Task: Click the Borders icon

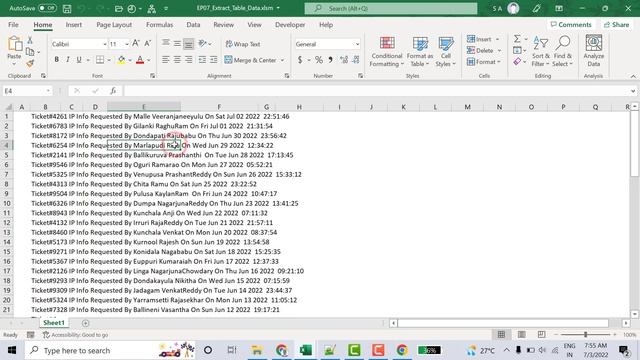Action: pyautogui.click(x=100, y=60)
